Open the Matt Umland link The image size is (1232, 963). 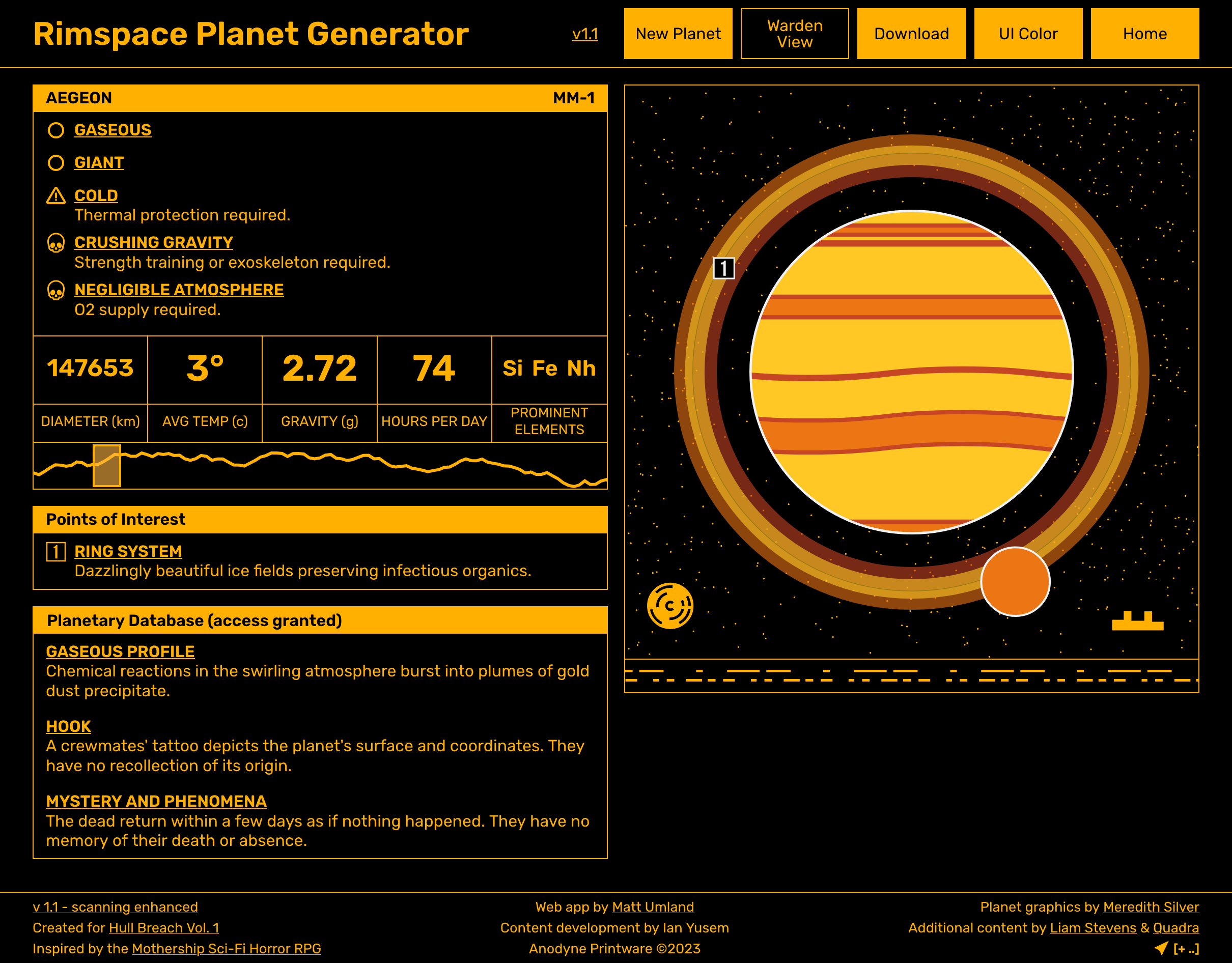pos(653,907)
